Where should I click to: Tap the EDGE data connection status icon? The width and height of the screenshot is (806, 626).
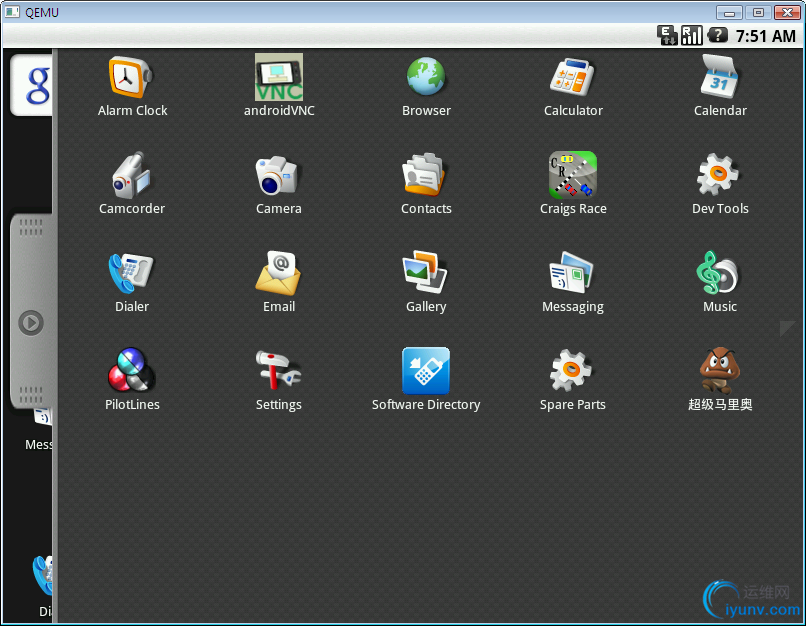click(x=667, y=35)
